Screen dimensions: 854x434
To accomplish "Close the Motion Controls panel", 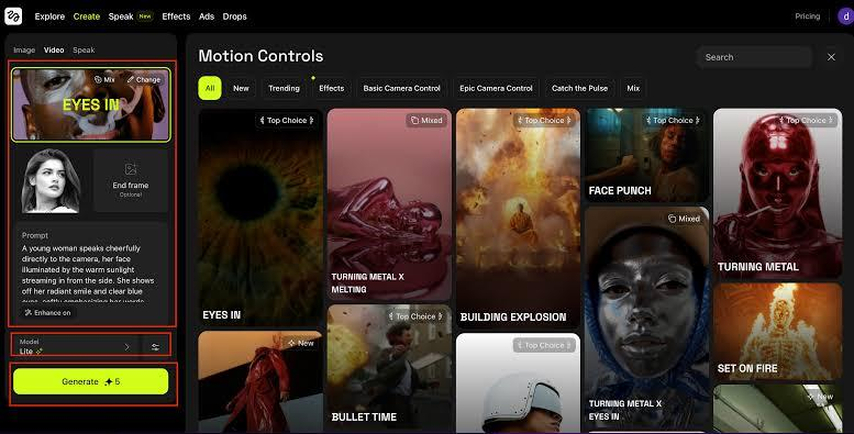I will [x=831, y=57].
